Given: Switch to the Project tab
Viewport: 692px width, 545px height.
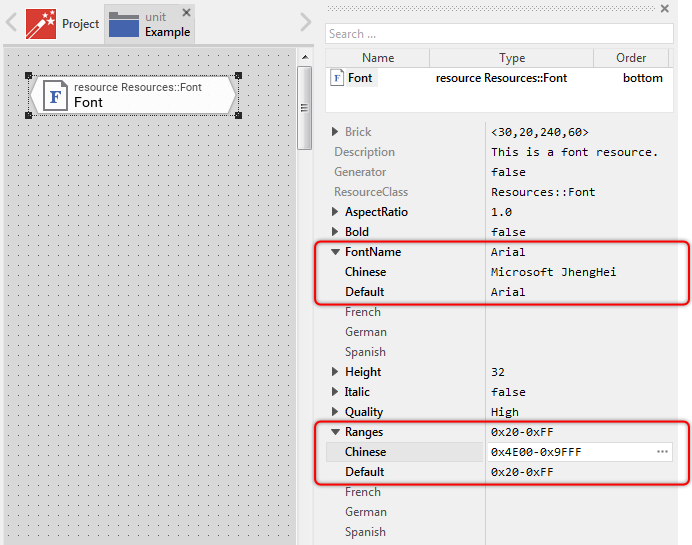Looking at the screenshot, I should tap(80, 24).
